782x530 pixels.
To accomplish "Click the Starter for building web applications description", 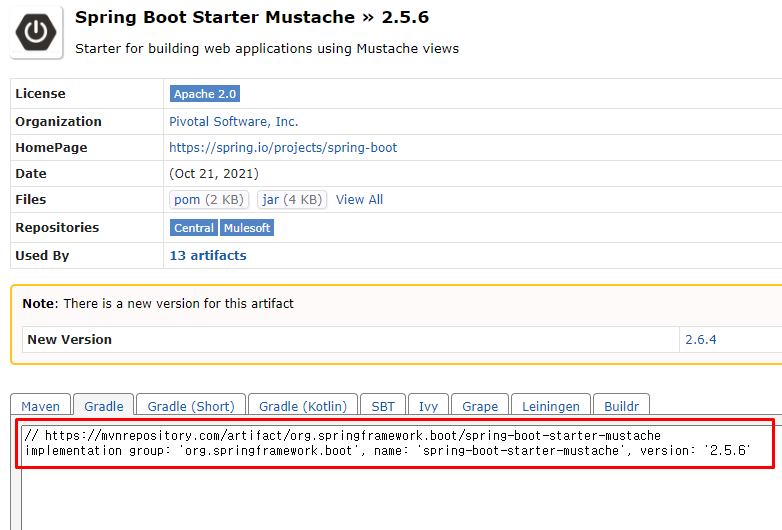I will [267, 49].
